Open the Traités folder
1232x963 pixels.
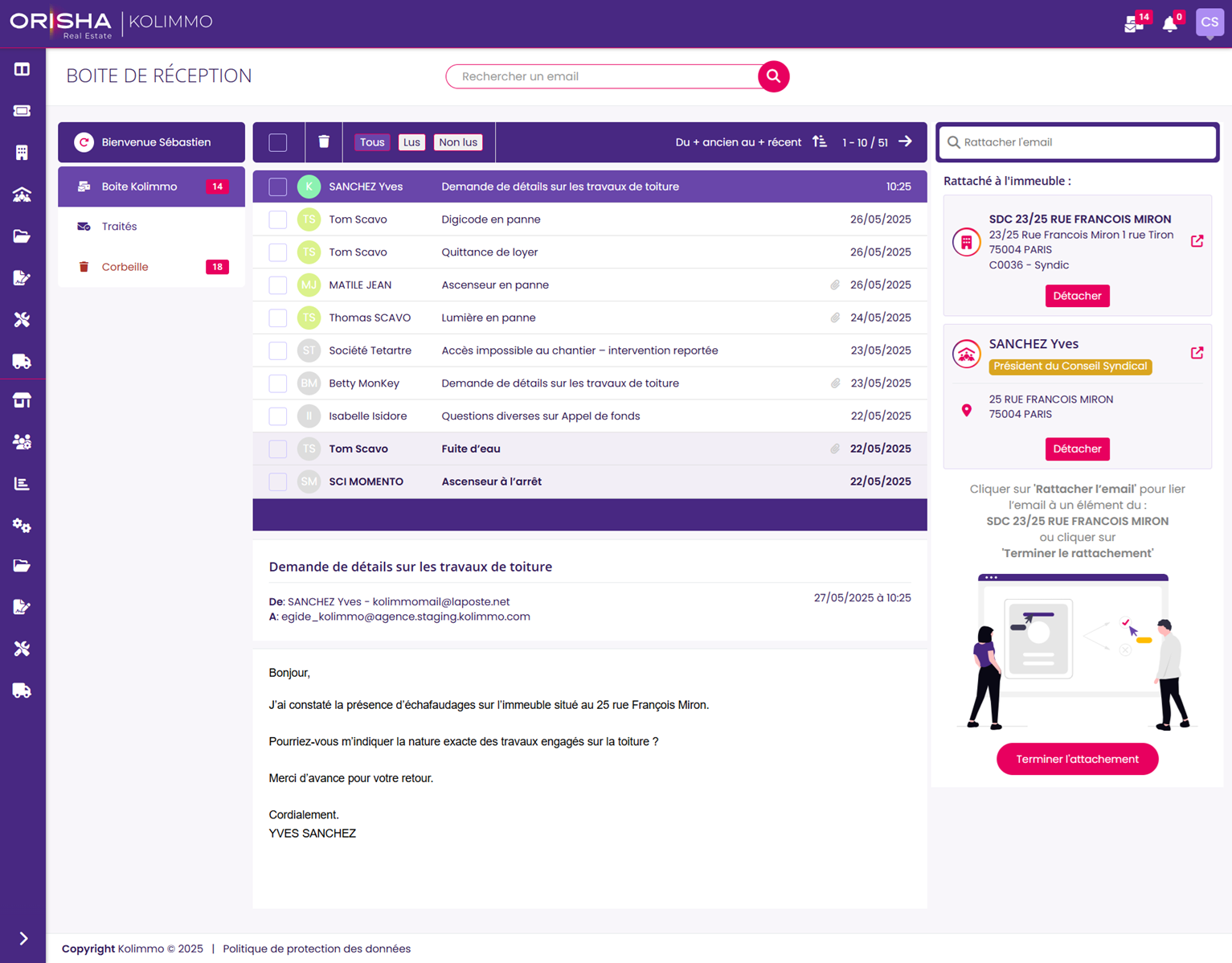(x=151, y=227)
